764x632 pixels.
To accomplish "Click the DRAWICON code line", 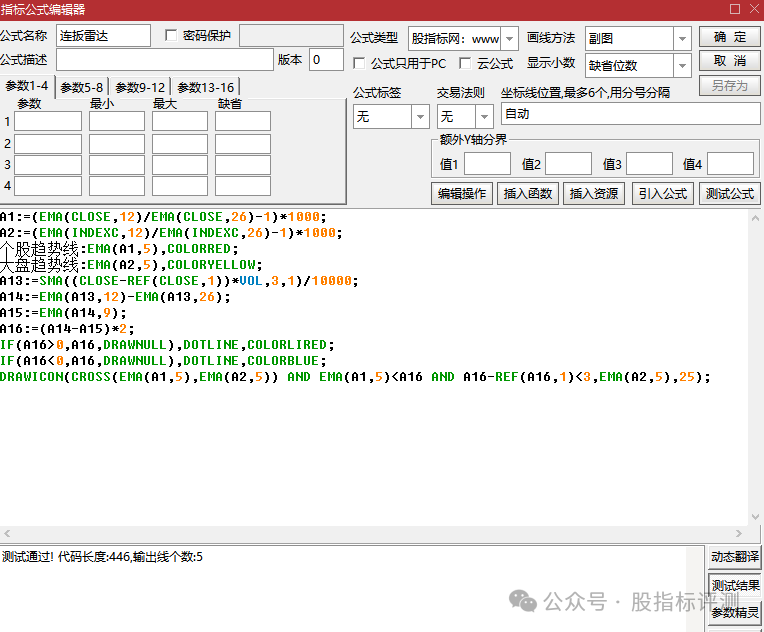I will (355, 377).
